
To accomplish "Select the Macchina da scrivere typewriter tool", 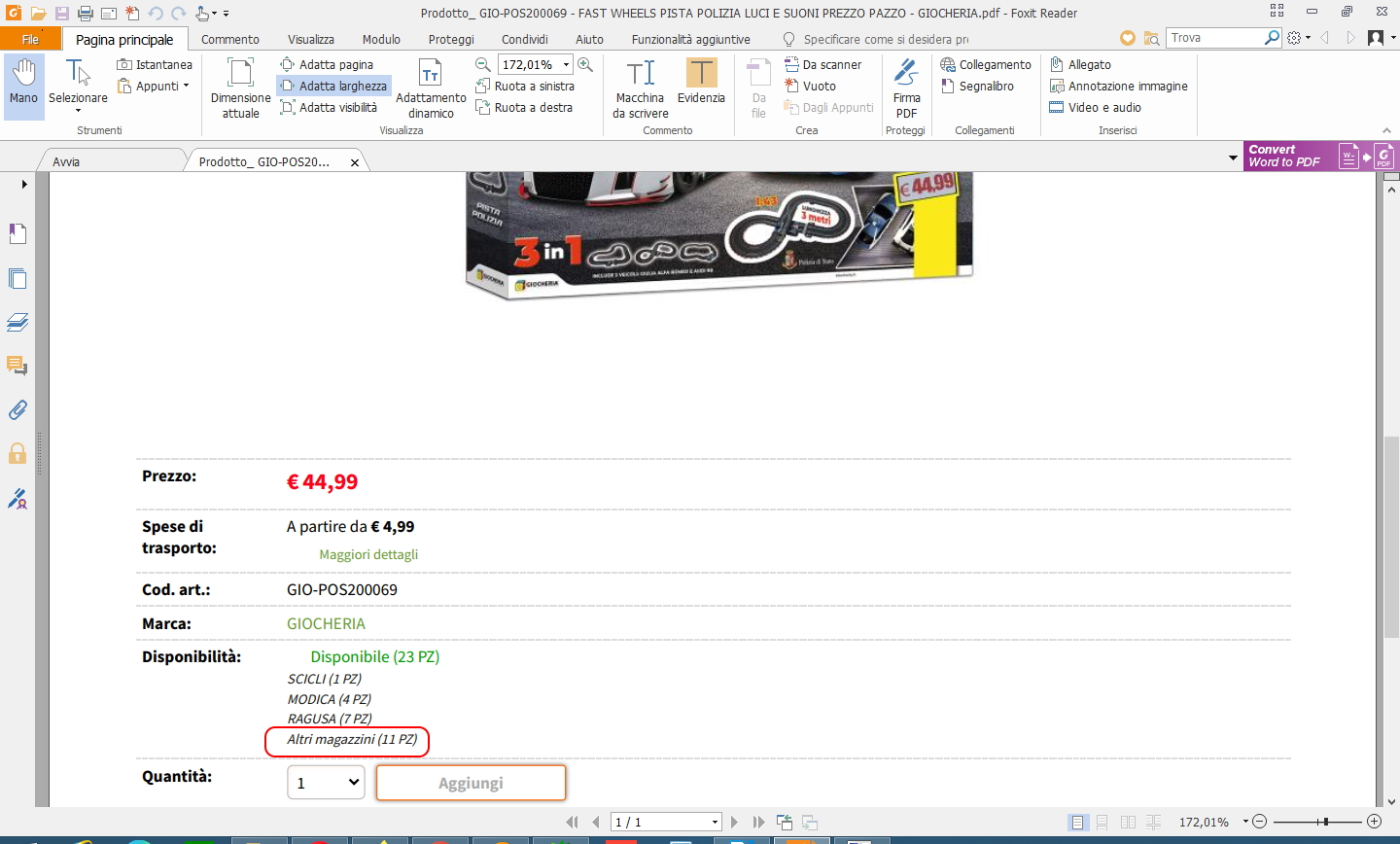I will [x=640, y=87].
